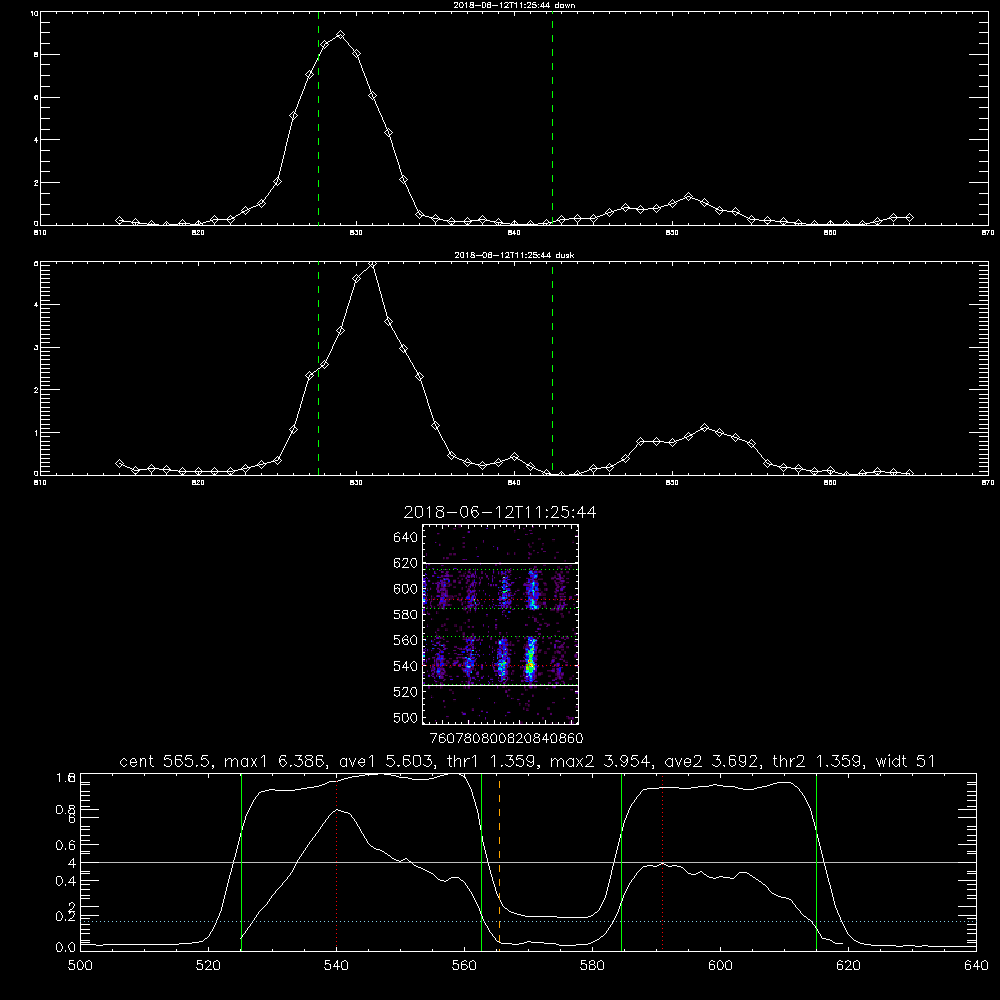Select the 'max1 6.386' value
Viewport: 1000px width, 1000px height.
point(276,761)
